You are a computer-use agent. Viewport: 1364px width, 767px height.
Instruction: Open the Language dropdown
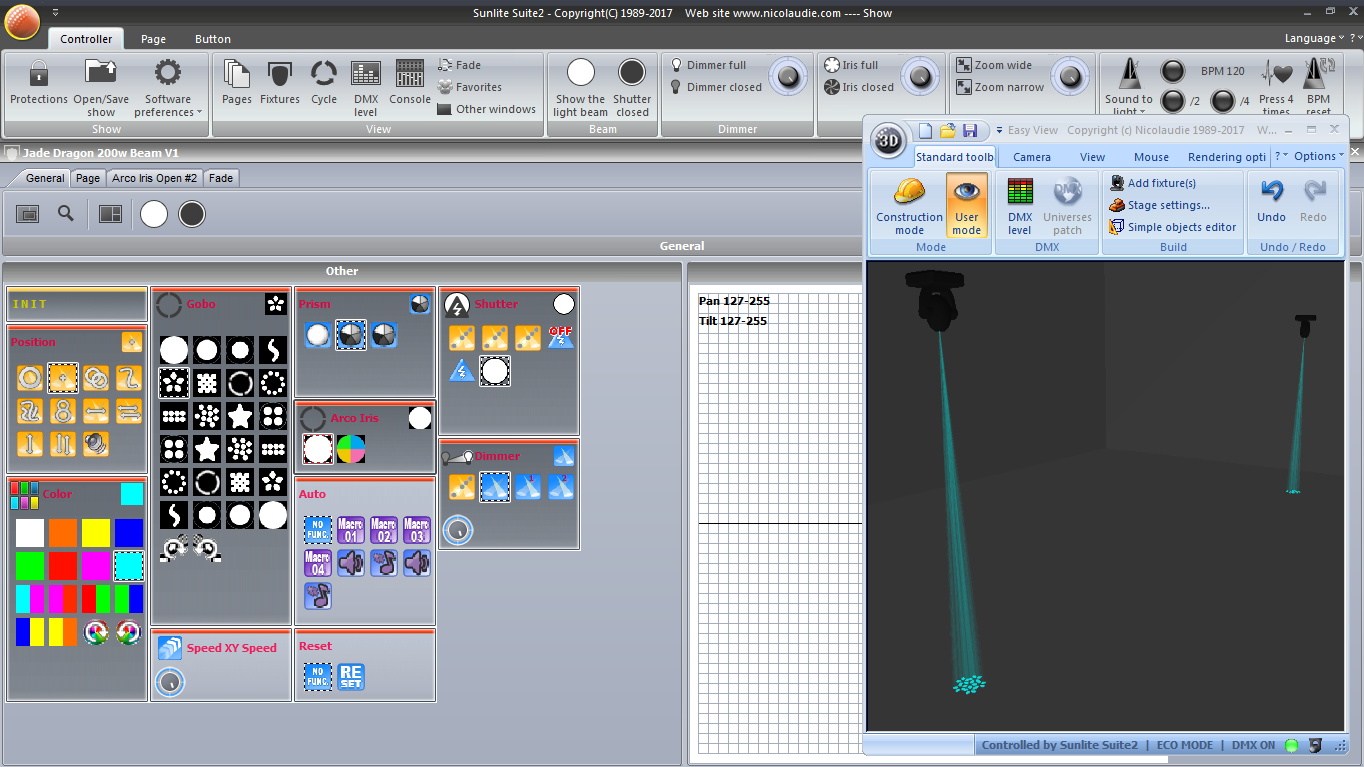tap(1314, 38)
